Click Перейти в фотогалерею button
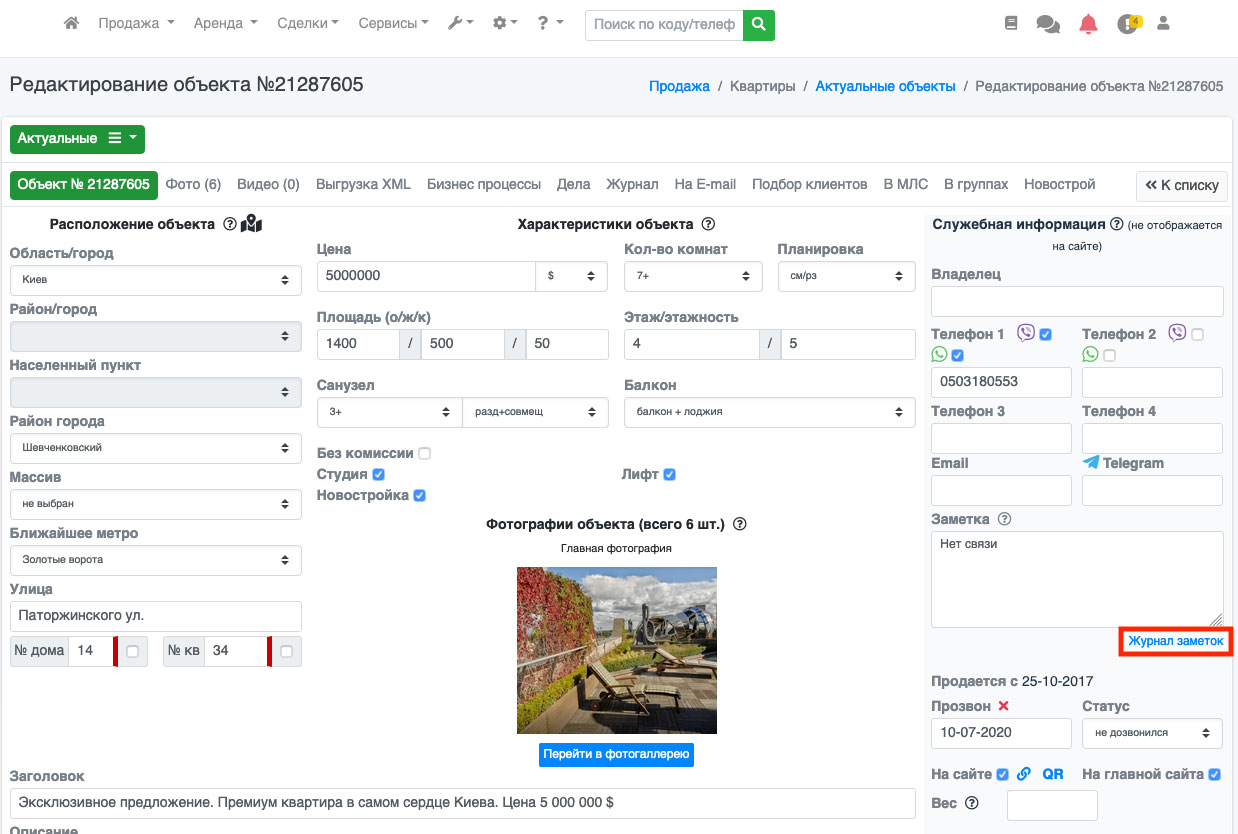 [x=616, y=754]
